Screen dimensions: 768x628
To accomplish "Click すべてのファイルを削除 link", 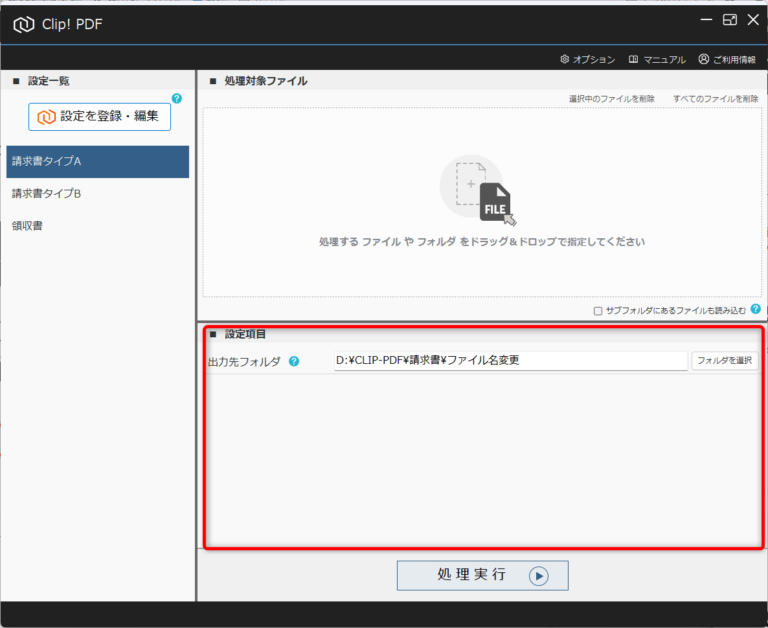I will (x=716, y=98).
